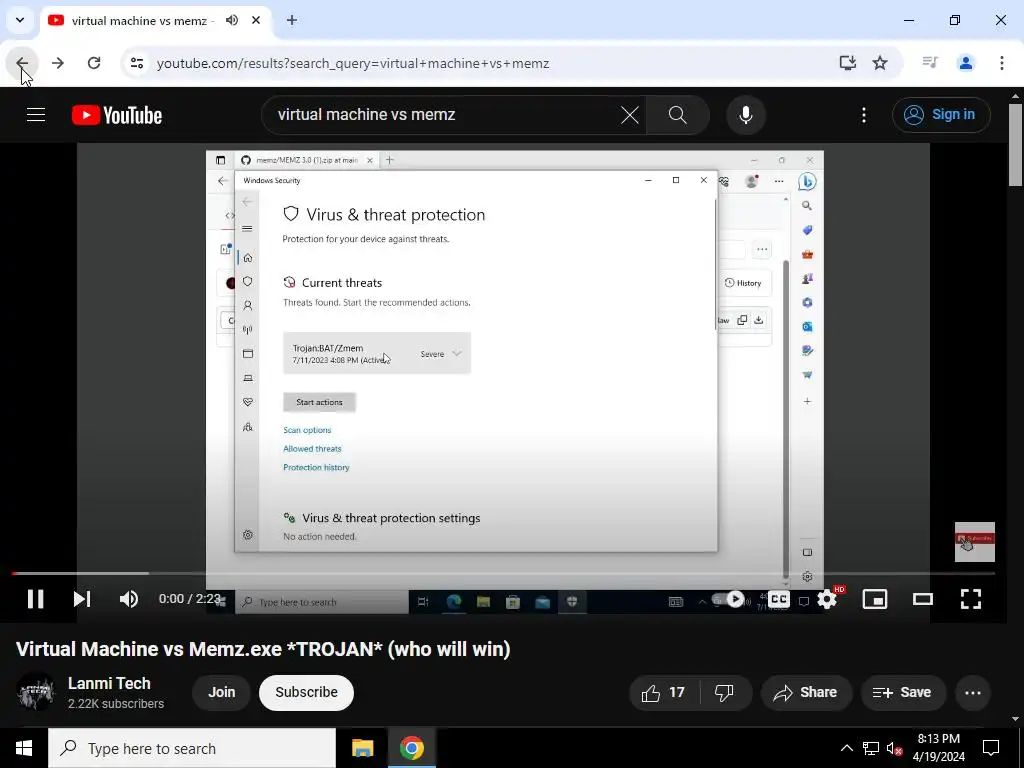Open site information icon in address bar
The height and width of the screenshot is (768, 1024).
pyautogui.click(x=136, y=63)
